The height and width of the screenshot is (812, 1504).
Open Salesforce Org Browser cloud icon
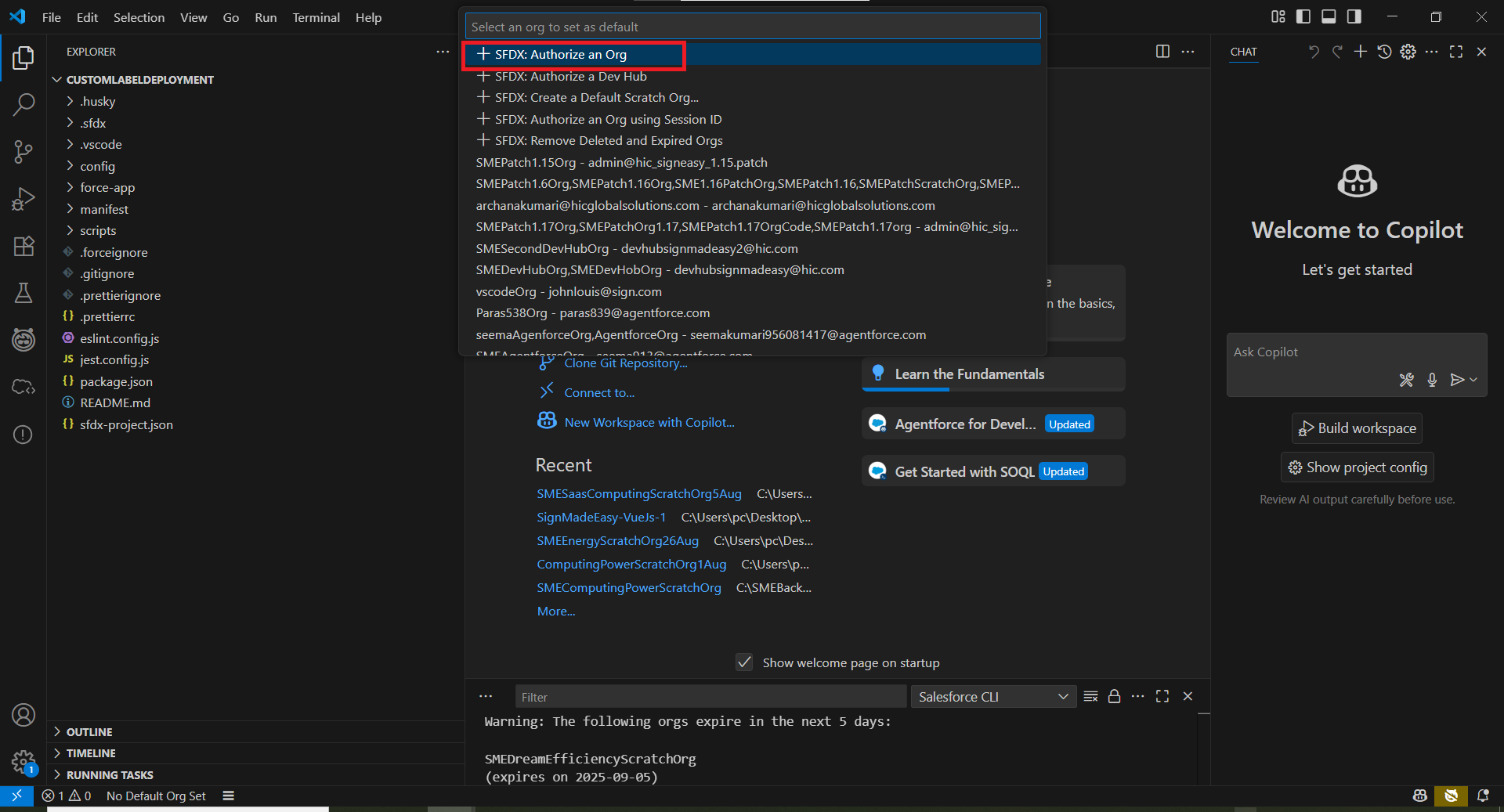(23, 387)
